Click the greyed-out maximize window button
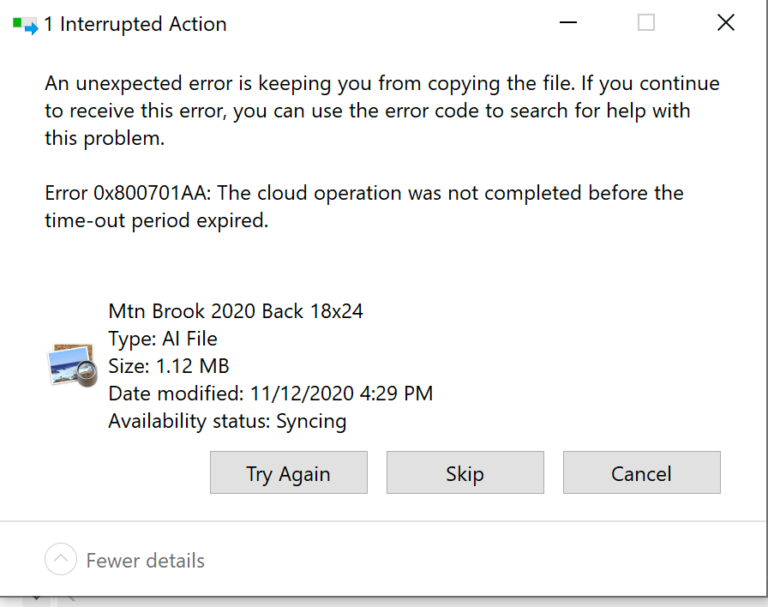Screen dimensions: 768x607 (646, 23)
